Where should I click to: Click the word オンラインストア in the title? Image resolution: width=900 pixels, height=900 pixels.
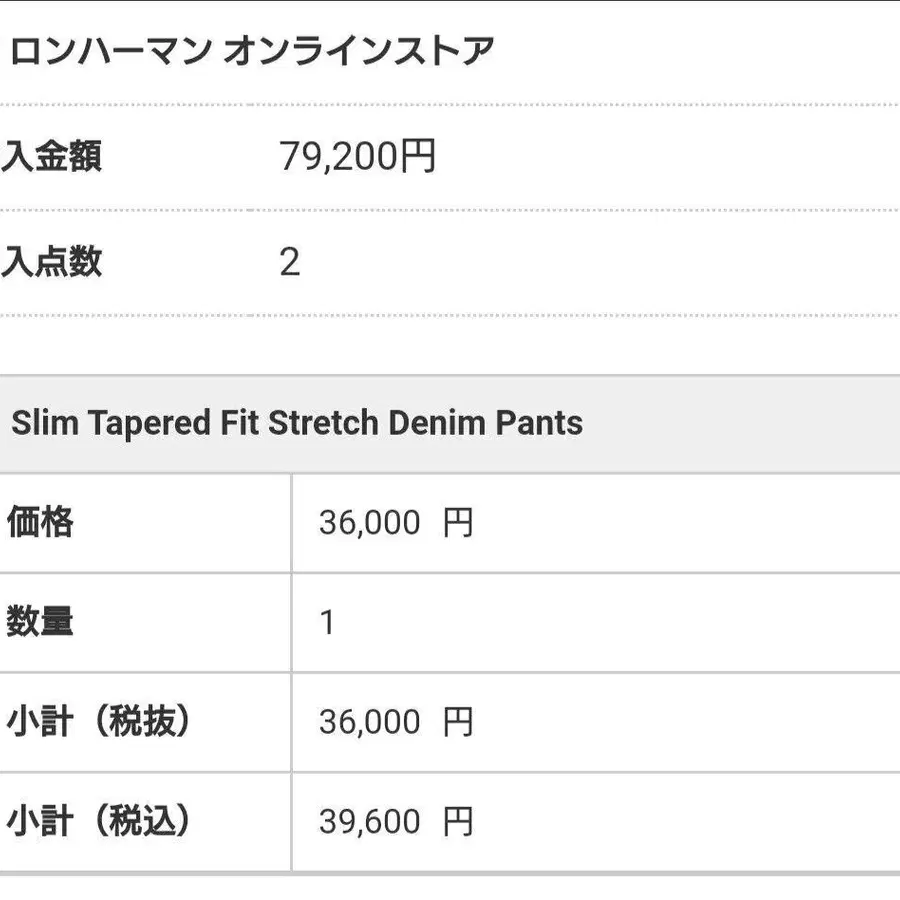(x=358, y=50)
